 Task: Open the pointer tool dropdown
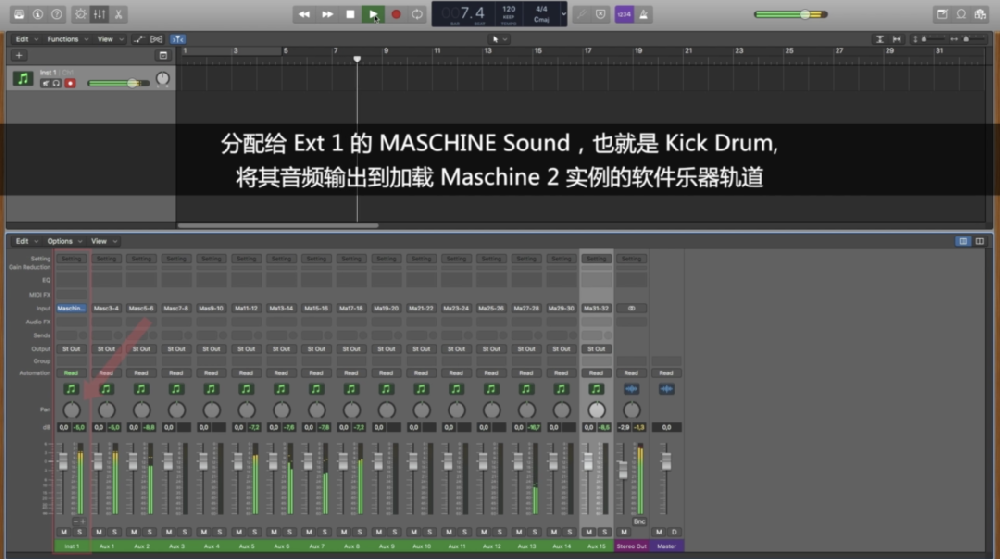click(x=499, y=40)
